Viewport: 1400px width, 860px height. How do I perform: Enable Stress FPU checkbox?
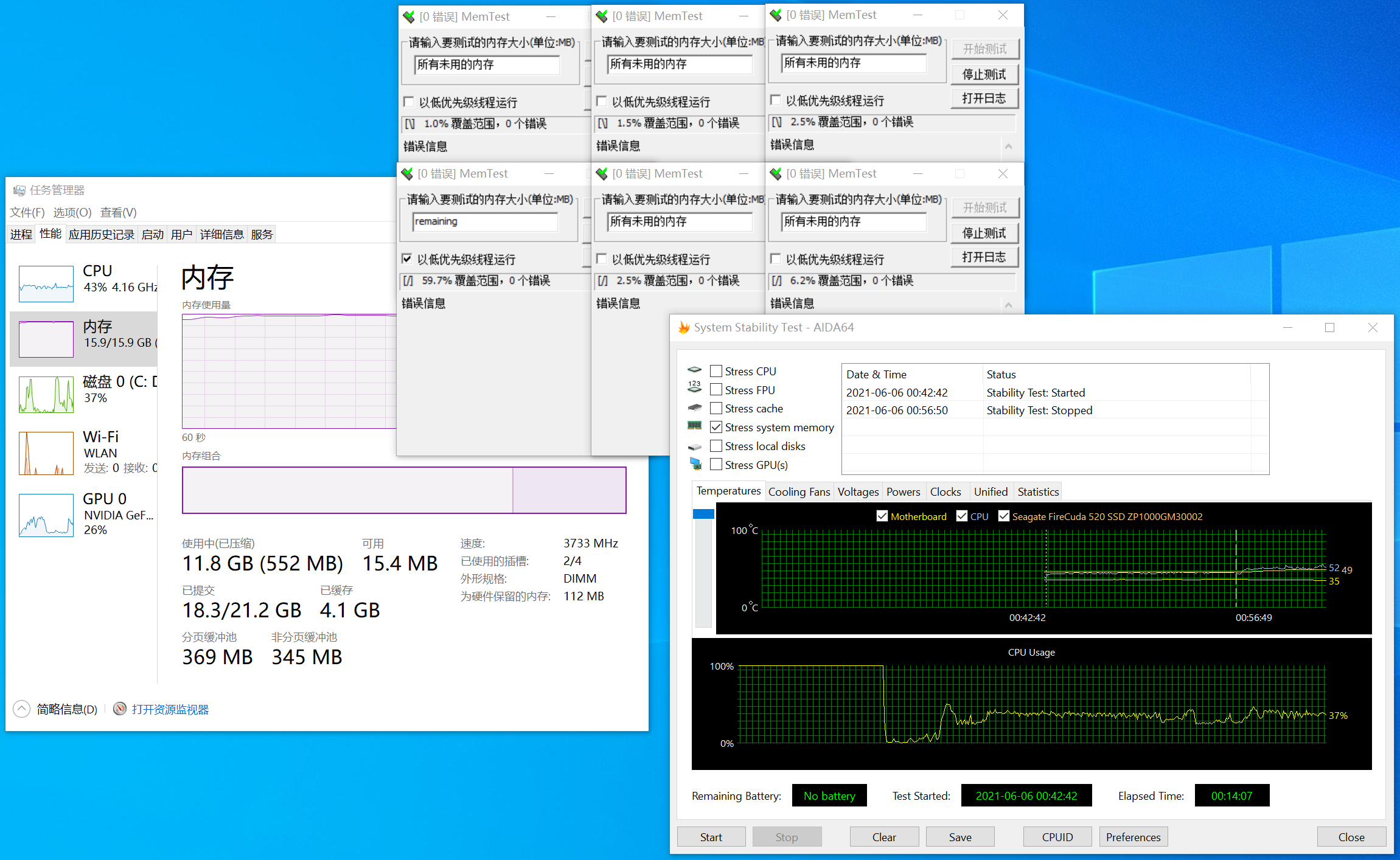pos(716,390)
